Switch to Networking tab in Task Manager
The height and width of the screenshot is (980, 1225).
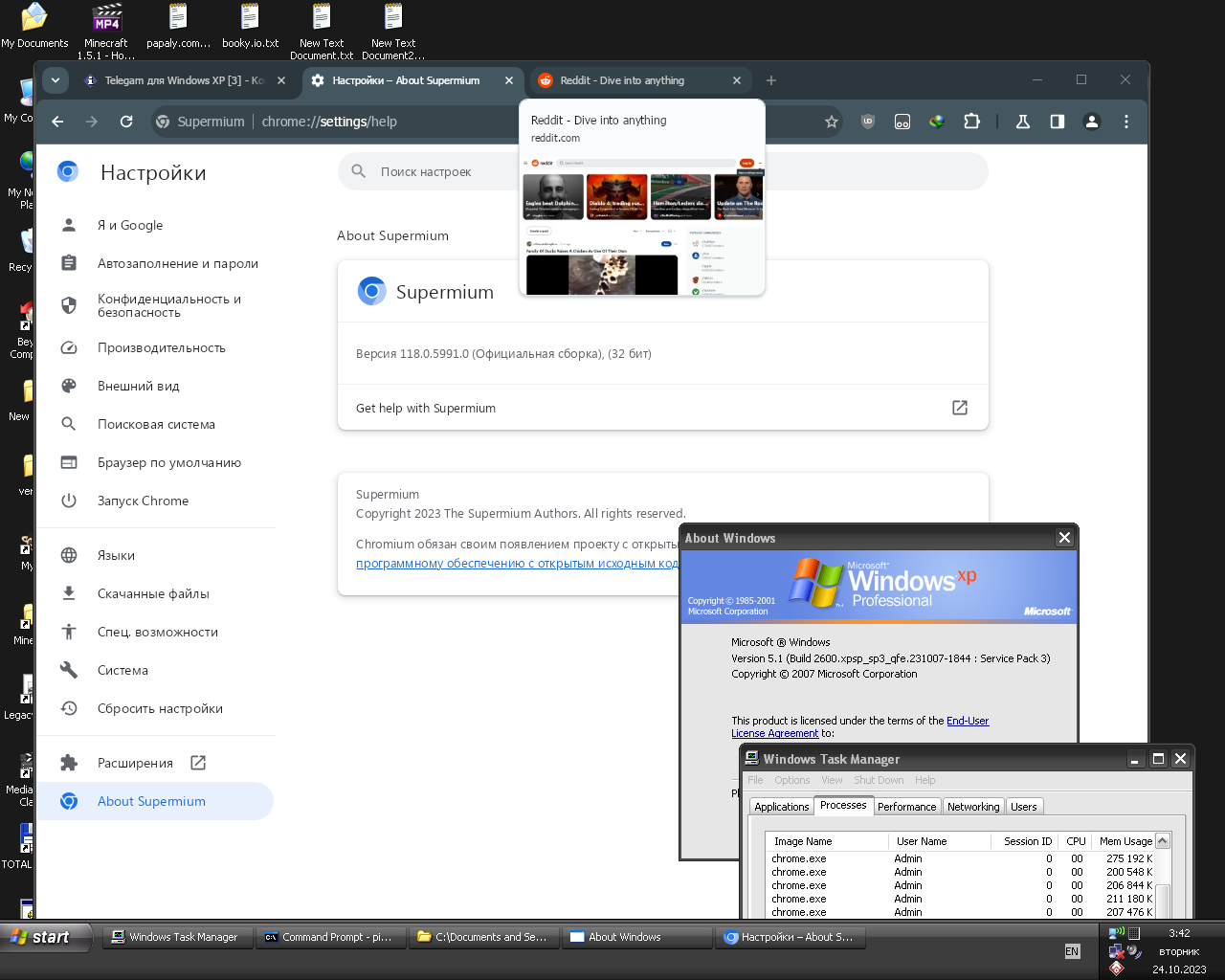pyautogui.click(x=973, y=807)
